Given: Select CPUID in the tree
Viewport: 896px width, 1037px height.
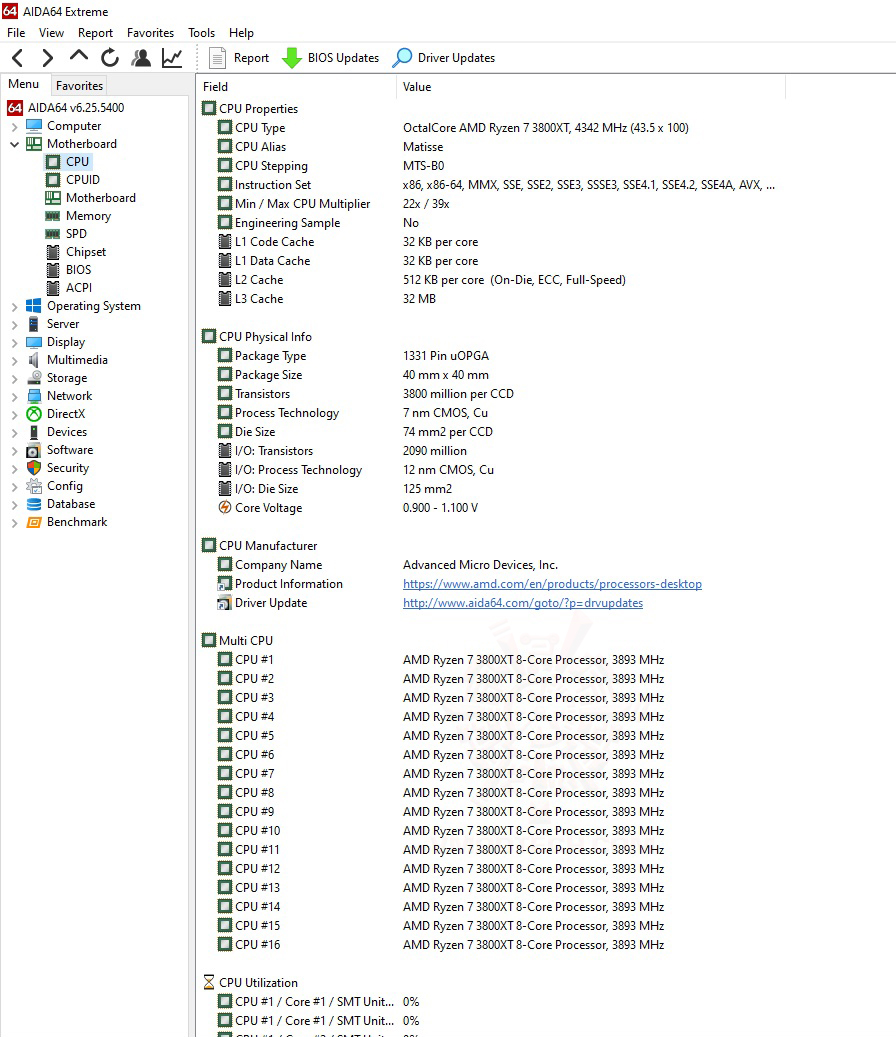Looking at the screenshot, I should (83, 180).
